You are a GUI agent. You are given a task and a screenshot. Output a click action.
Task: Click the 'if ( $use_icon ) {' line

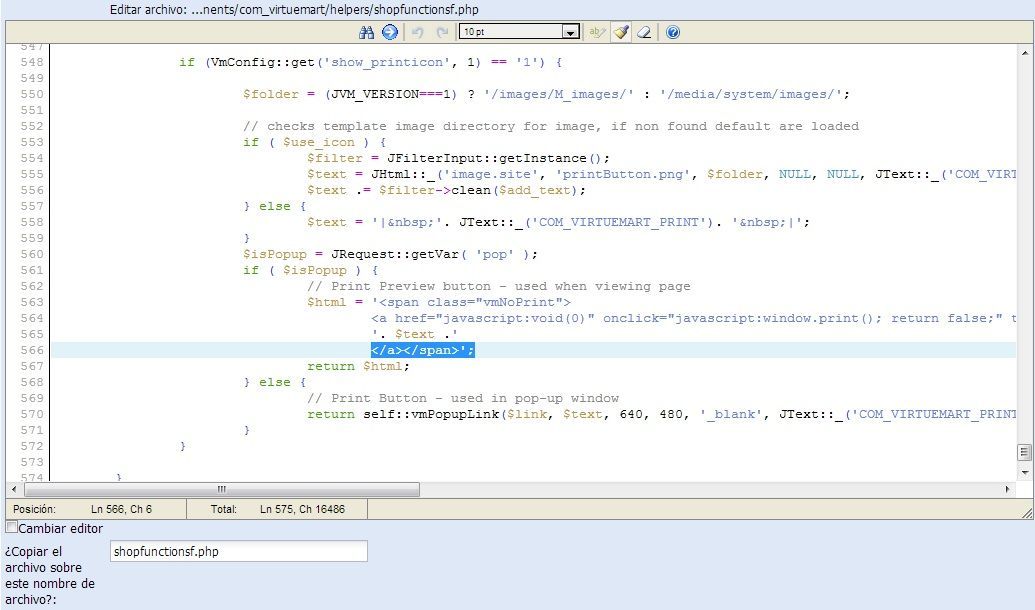pos(314,142)
